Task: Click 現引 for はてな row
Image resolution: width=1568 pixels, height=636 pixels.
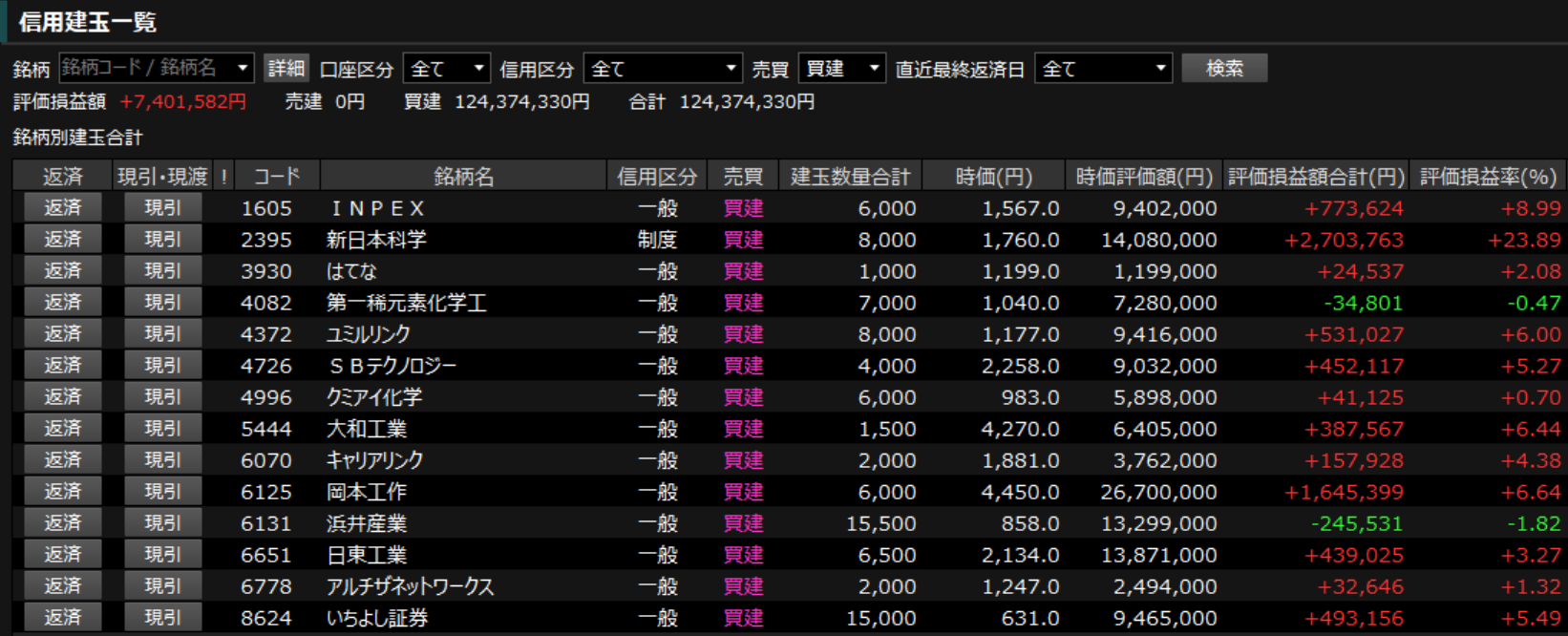Action: 162,271
